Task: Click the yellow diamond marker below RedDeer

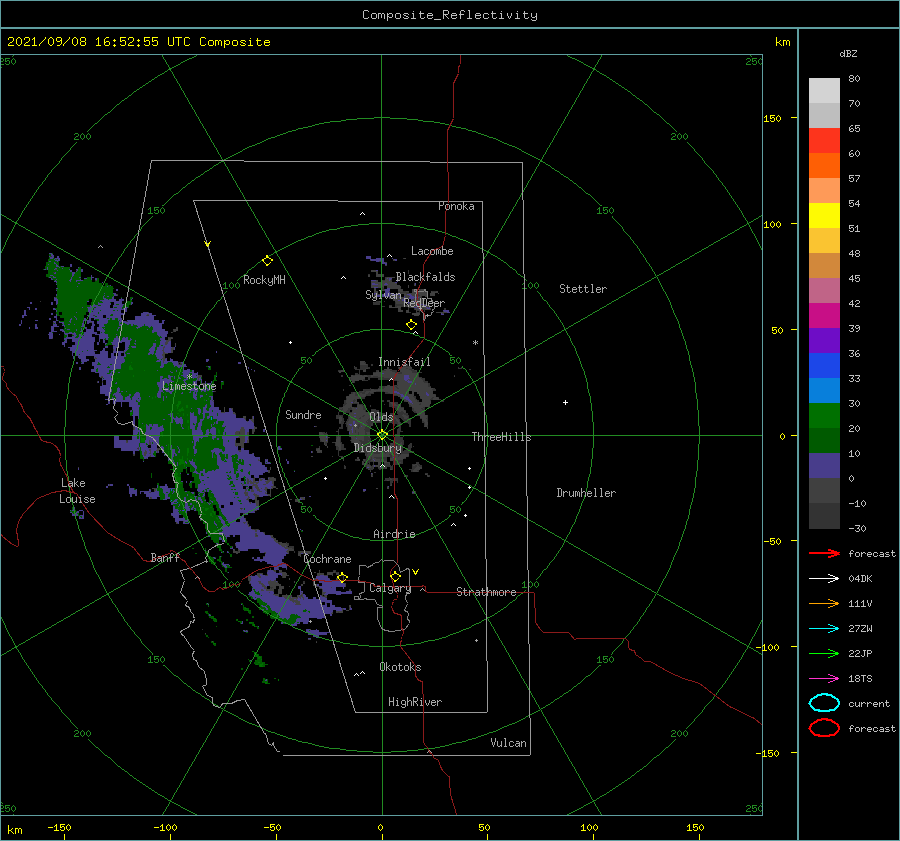Action: coord(412,325)
